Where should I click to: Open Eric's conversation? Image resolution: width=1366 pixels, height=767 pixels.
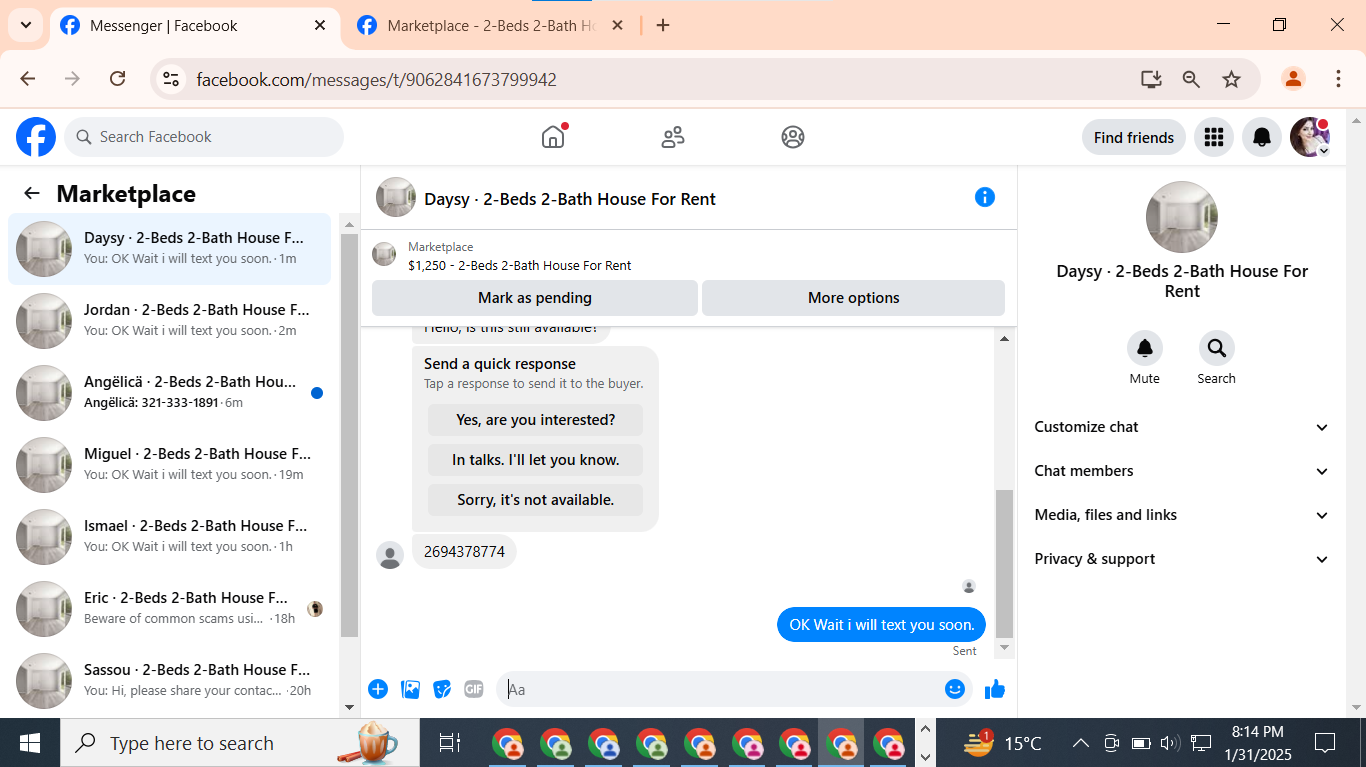(170, 609)
